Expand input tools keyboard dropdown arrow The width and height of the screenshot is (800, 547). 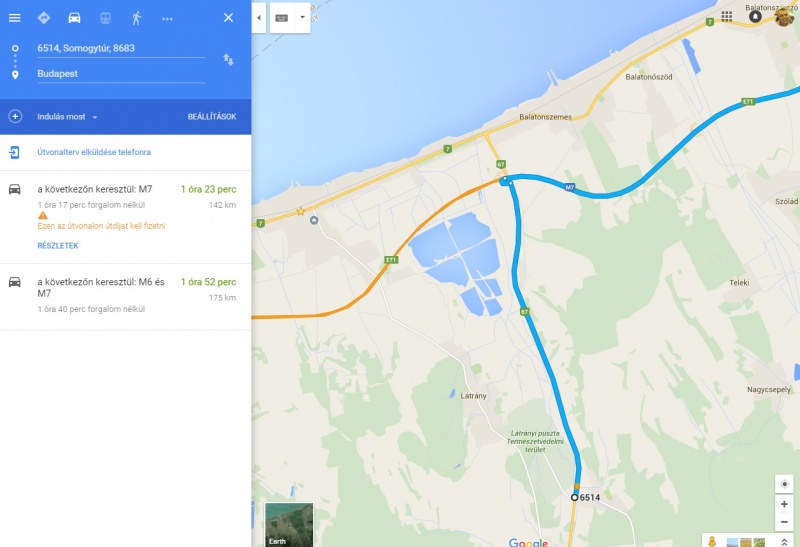[302, 18]
